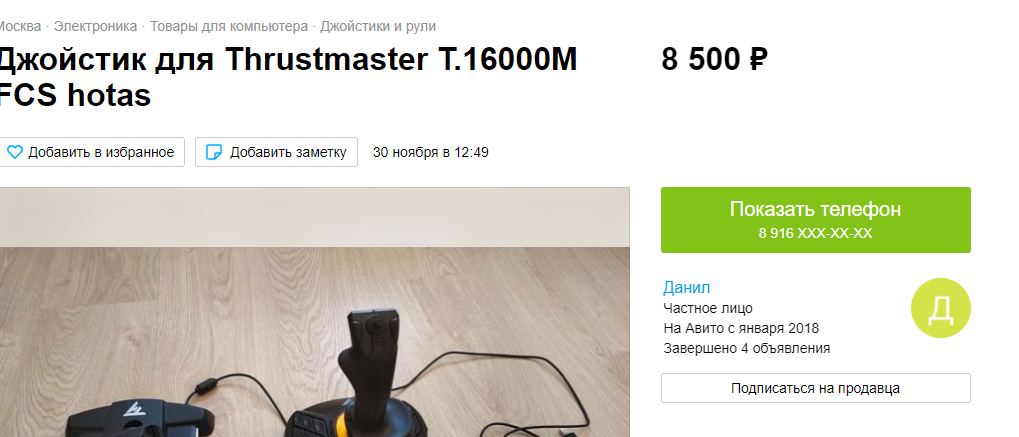
Task: Click the note icon beside Добавить заметку
Action: (214, 152)
